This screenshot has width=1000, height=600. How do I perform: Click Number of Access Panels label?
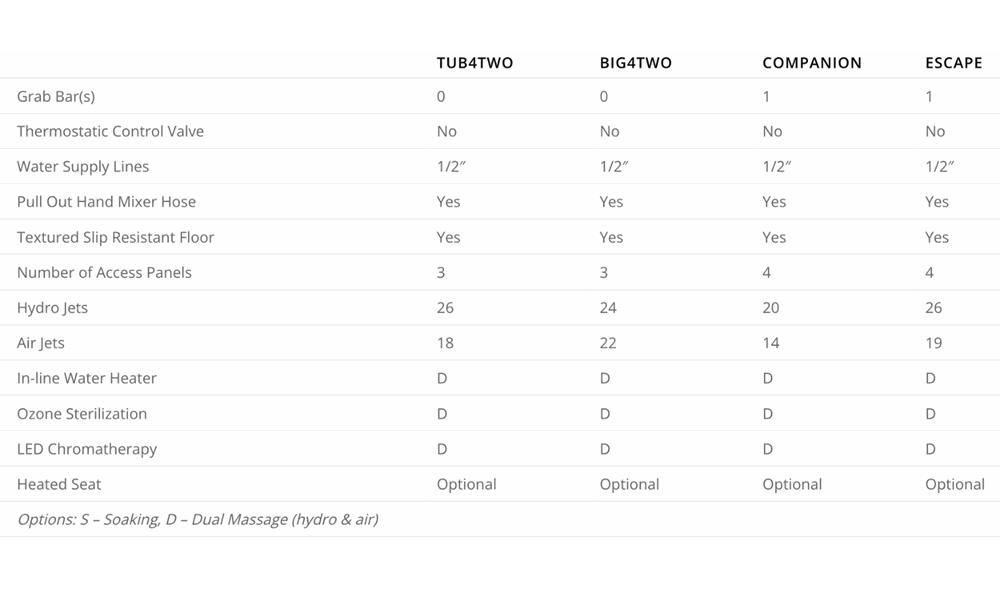tap(105, 272)
